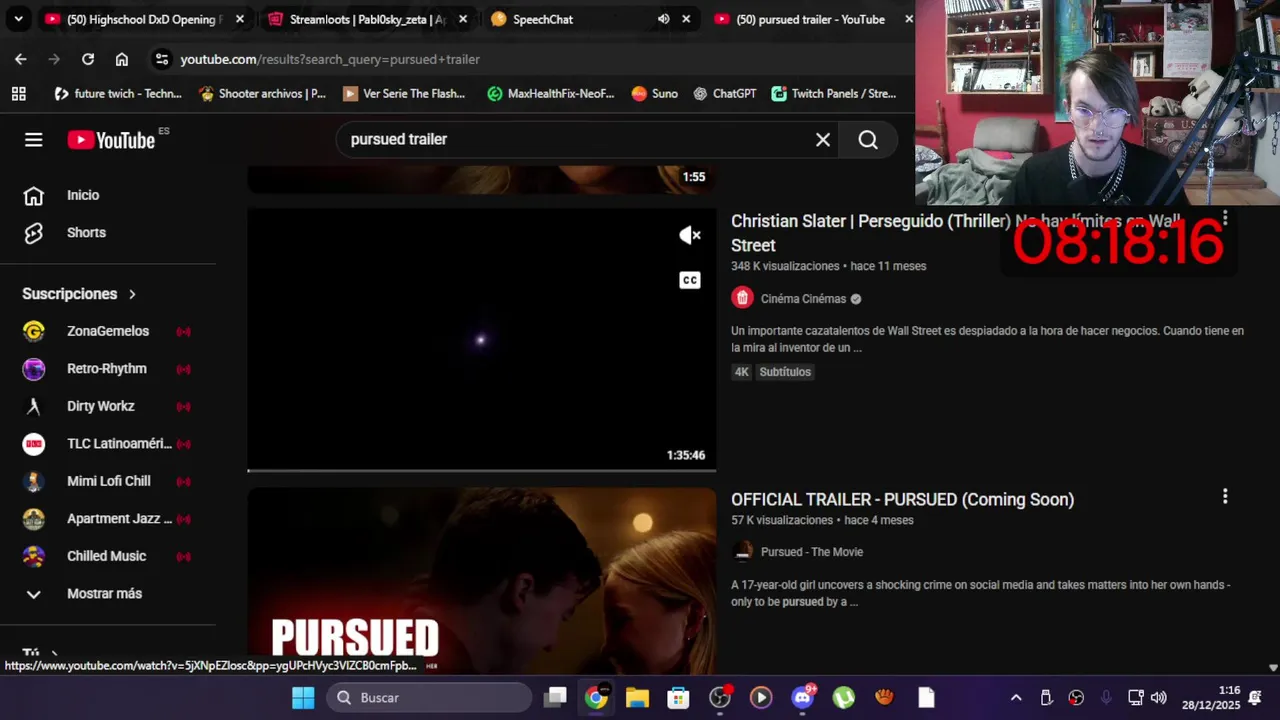The width and height of the screenshot is (1280, 720).
Task: Open MaxHealthFix bookmark
Action: click(x=551, y=94)
